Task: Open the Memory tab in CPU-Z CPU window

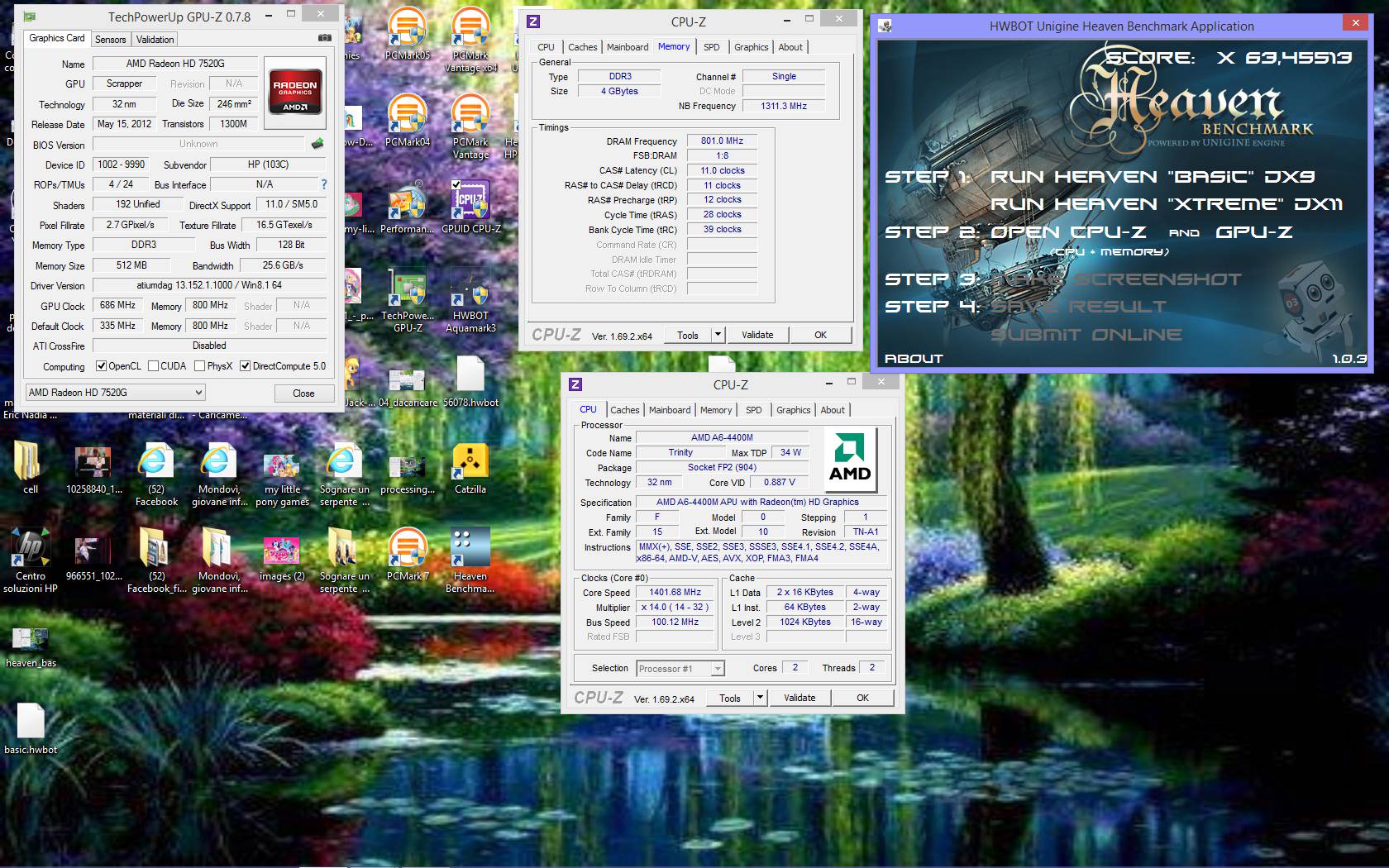Action: click(x=715, y=410)
